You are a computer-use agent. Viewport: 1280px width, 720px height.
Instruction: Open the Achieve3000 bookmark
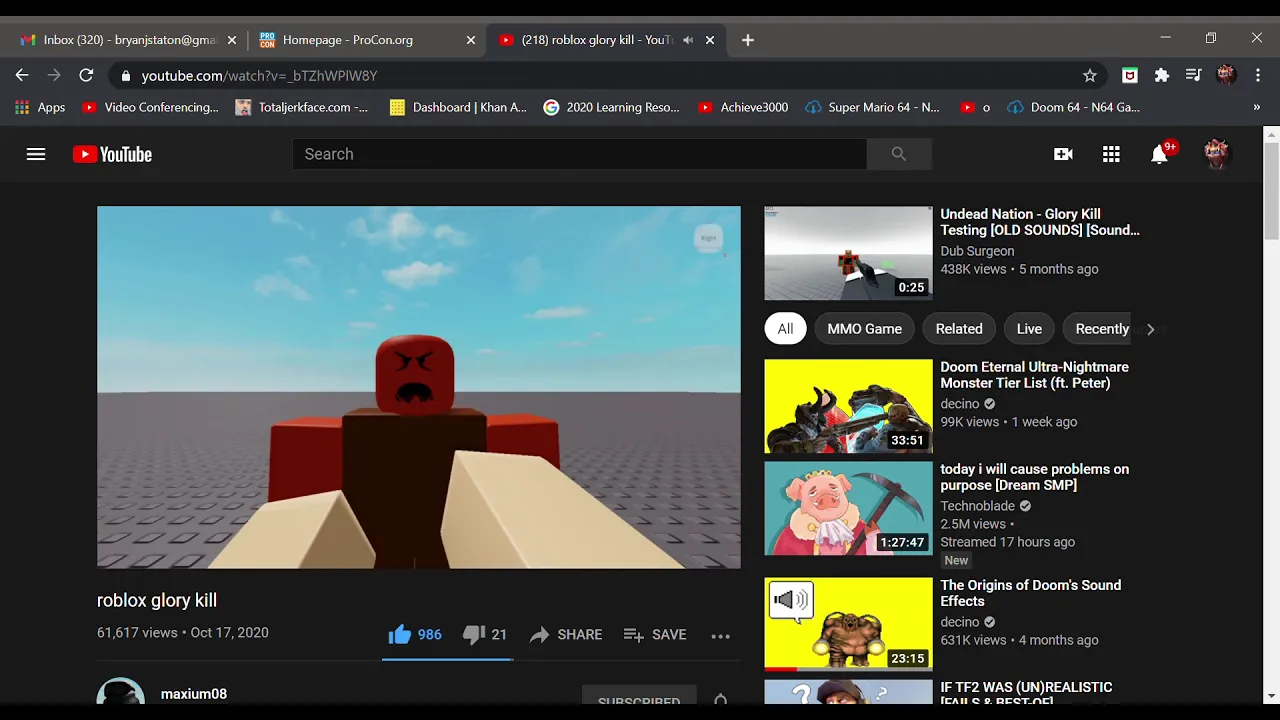coord(743,107)
